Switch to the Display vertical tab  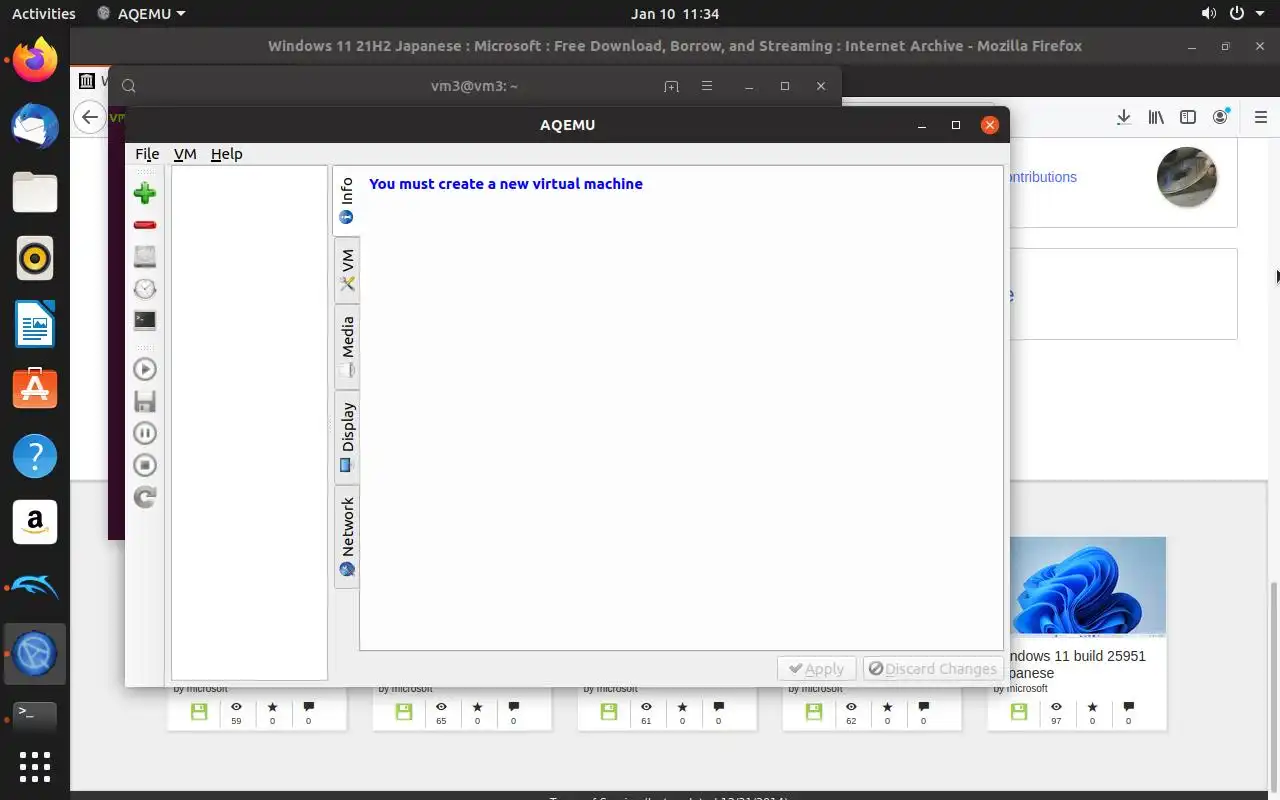(x=347, y=437)
